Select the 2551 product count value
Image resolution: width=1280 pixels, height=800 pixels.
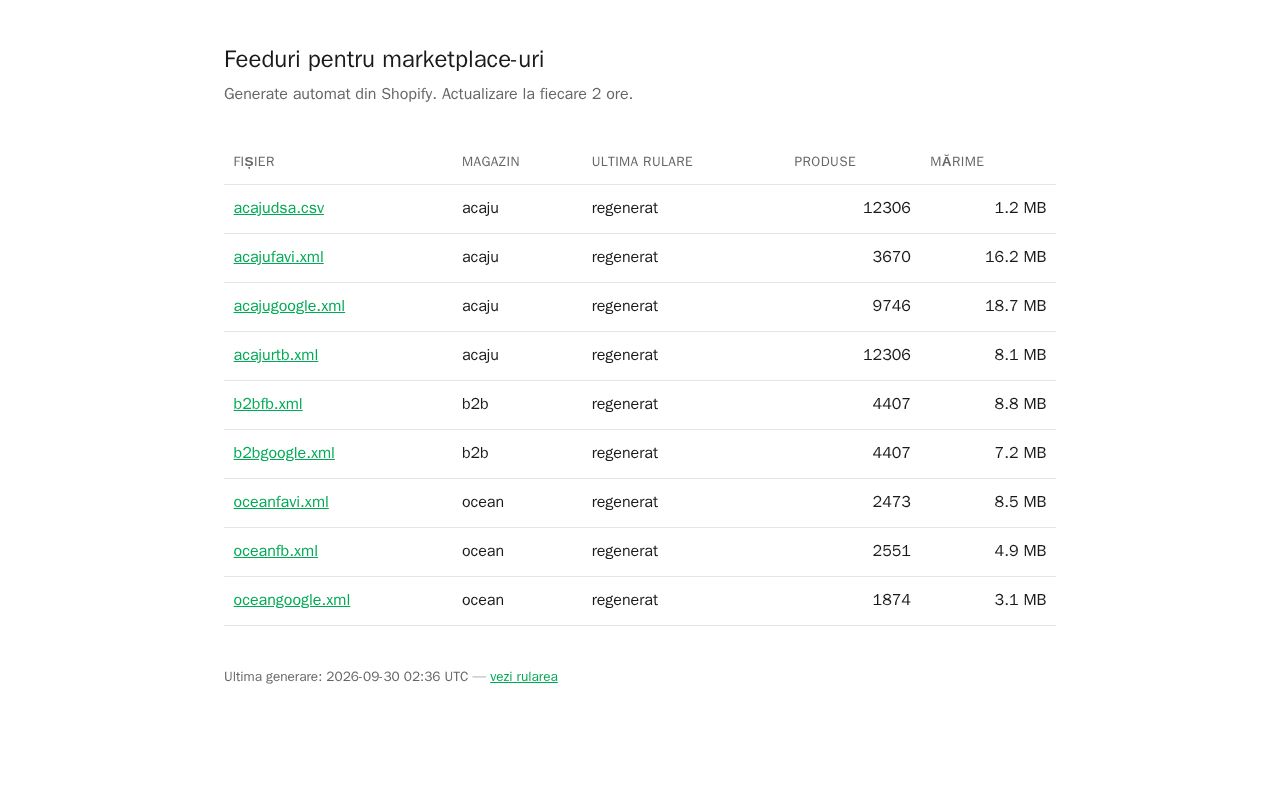pos(891,551)
